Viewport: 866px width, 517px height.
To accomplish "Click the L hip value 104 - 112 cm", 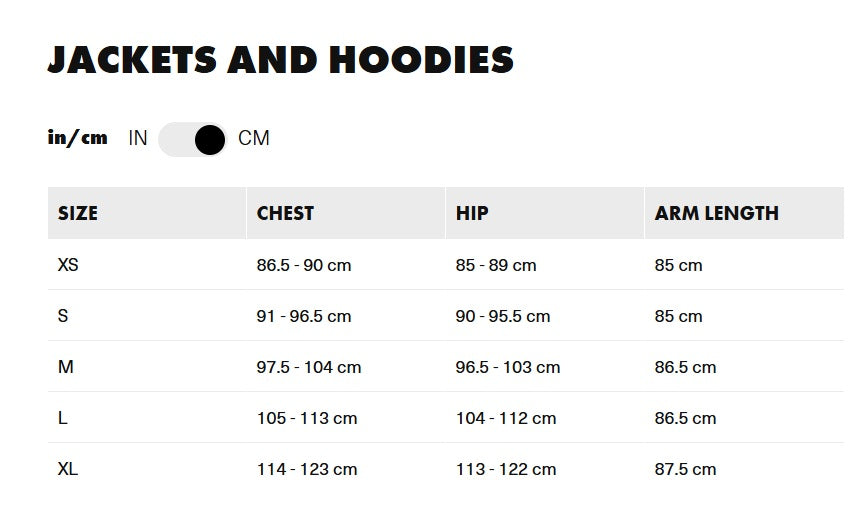I will click(506, 418).
